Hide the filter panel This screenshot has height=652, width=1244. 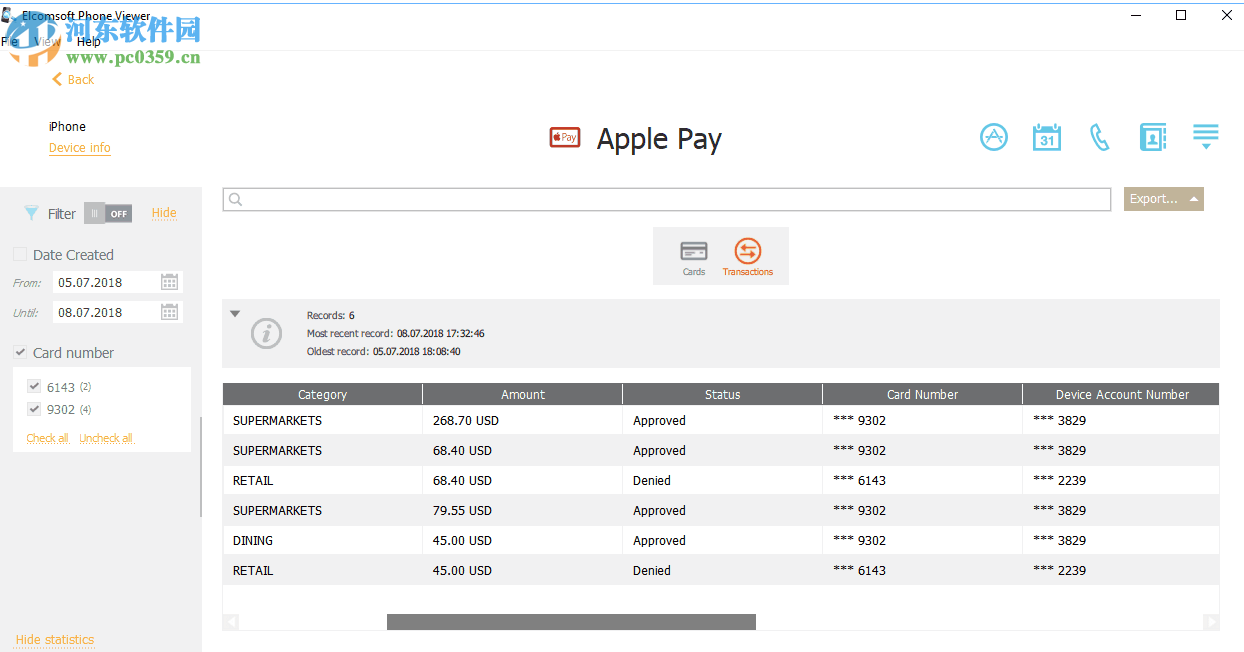click(164, 213)
